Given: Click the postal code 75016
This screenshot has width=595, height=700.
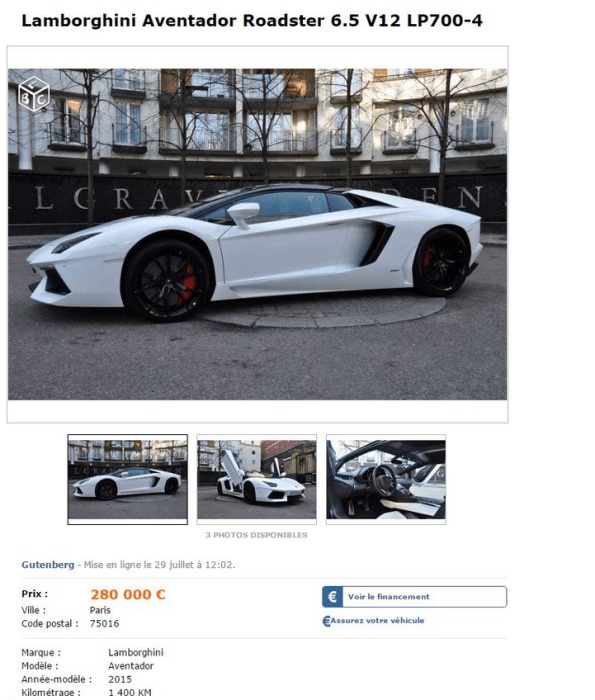Looking at the screenshot, I should [104, 624].
